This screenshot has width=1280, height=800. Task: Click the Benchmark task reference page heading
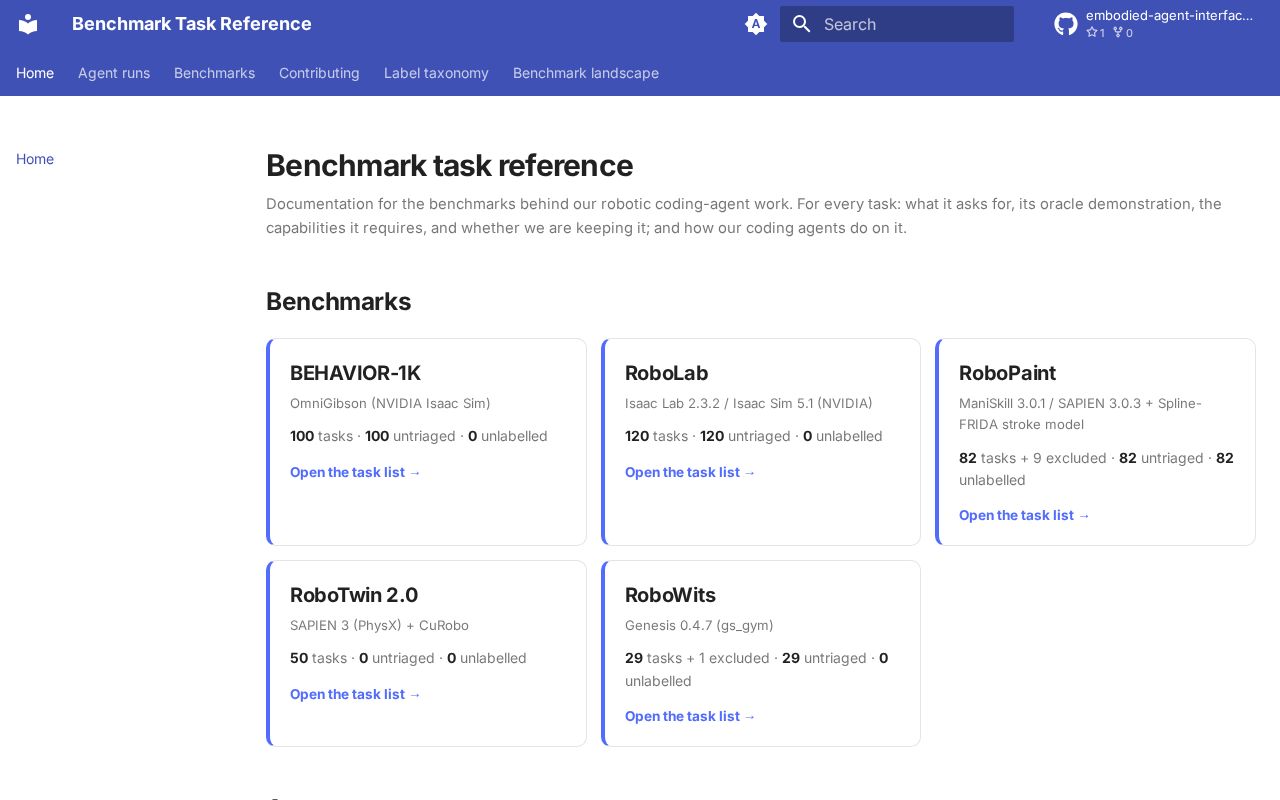point(449,166)
